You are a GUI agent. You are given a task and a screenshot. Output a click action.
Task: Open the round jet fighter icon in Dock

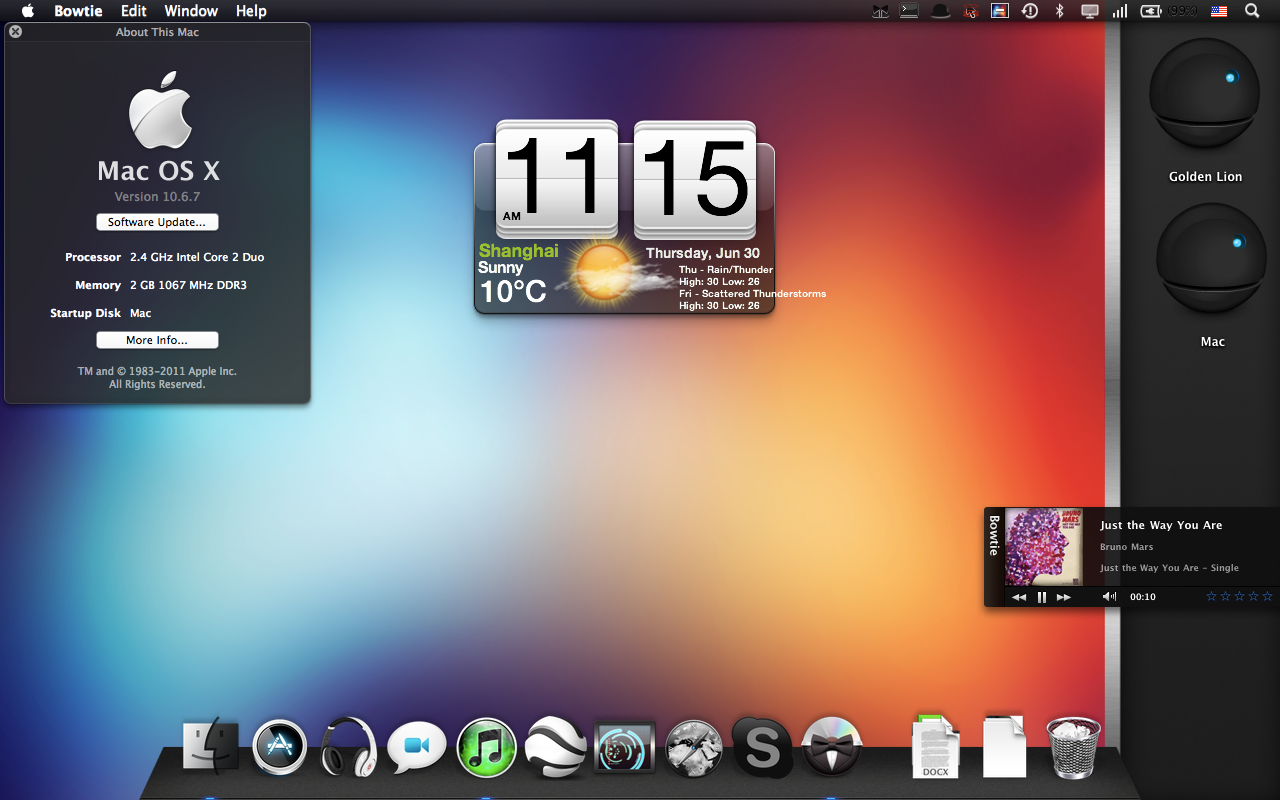[694, 747]
